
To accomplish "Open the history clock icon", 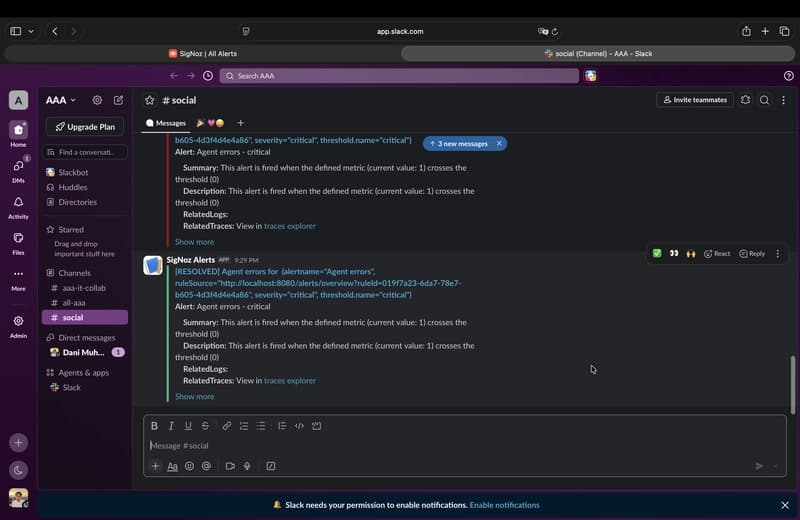I will pos(208,76).
